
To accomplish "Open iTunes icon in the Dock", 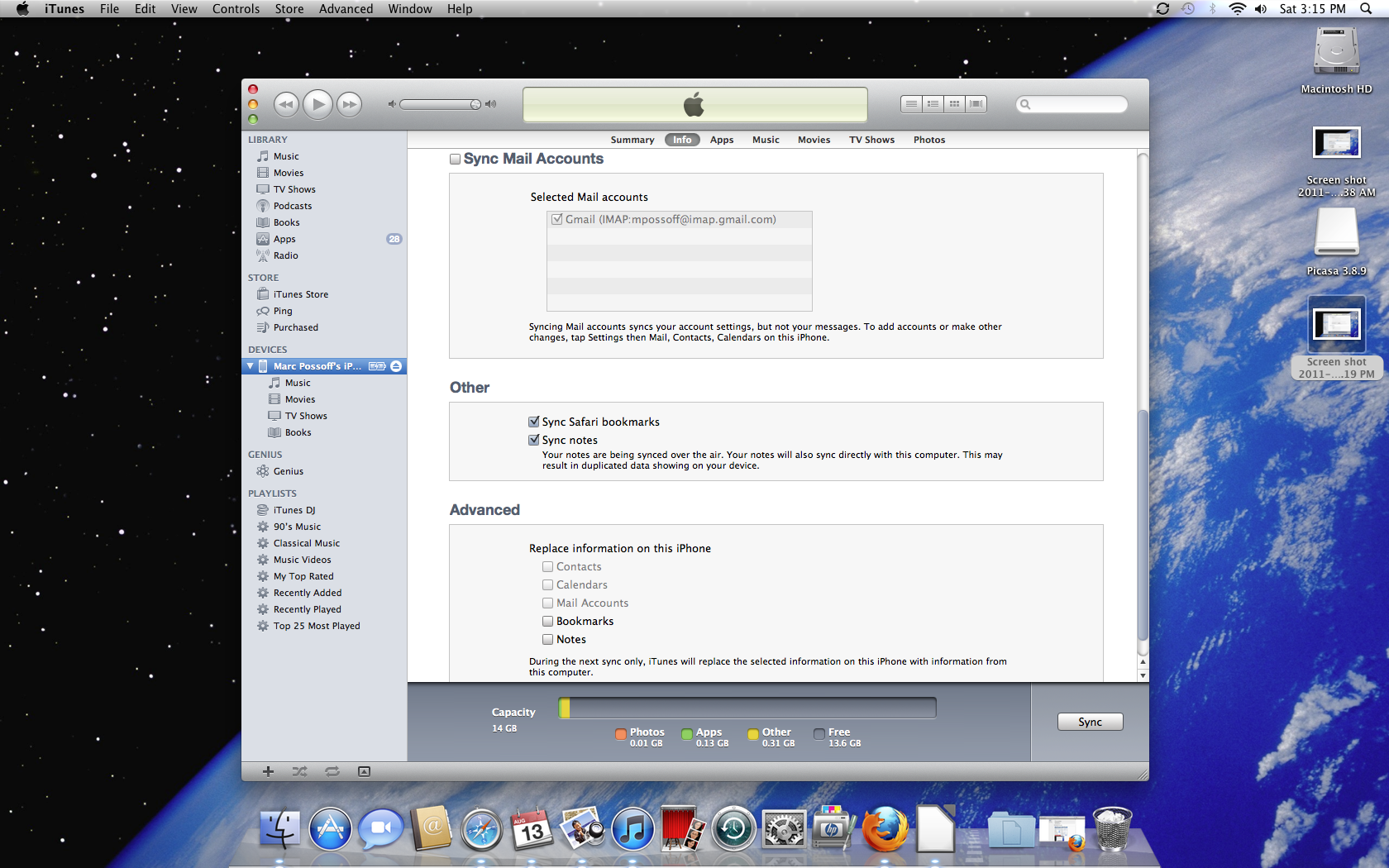I will (632, 829).
